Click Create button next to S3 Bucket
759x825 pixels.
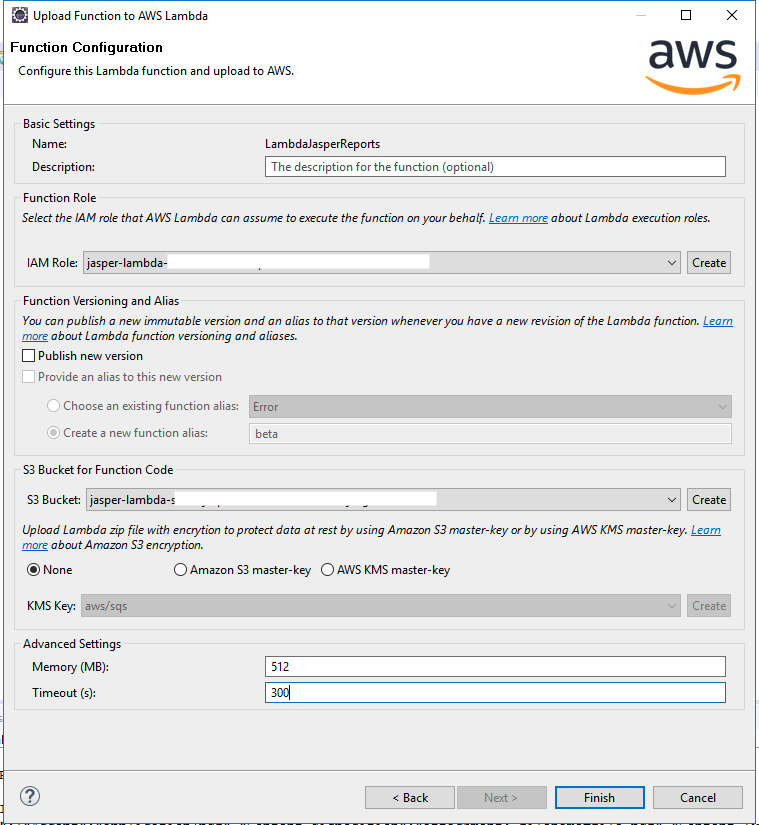[x=709, y=500]
